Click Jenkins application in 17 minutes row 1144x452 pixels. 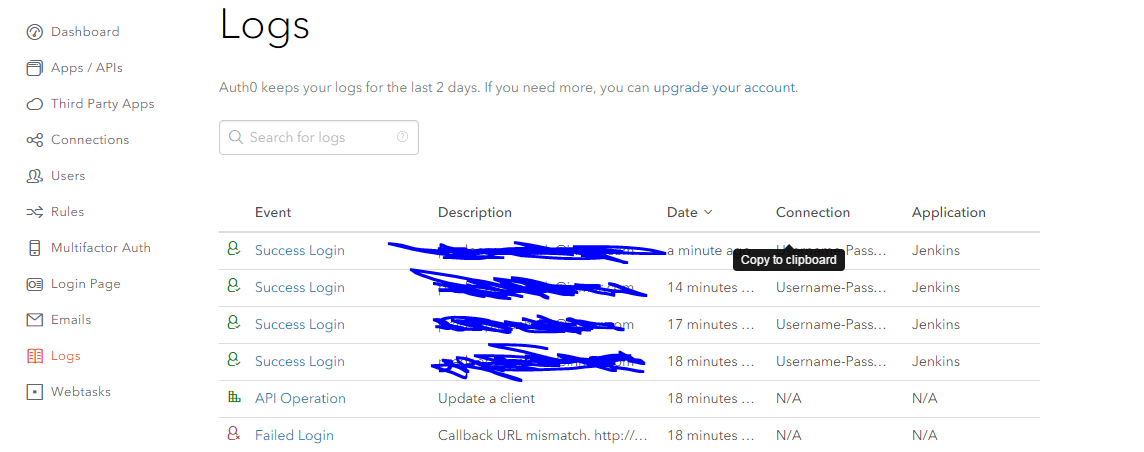[936, 324]
